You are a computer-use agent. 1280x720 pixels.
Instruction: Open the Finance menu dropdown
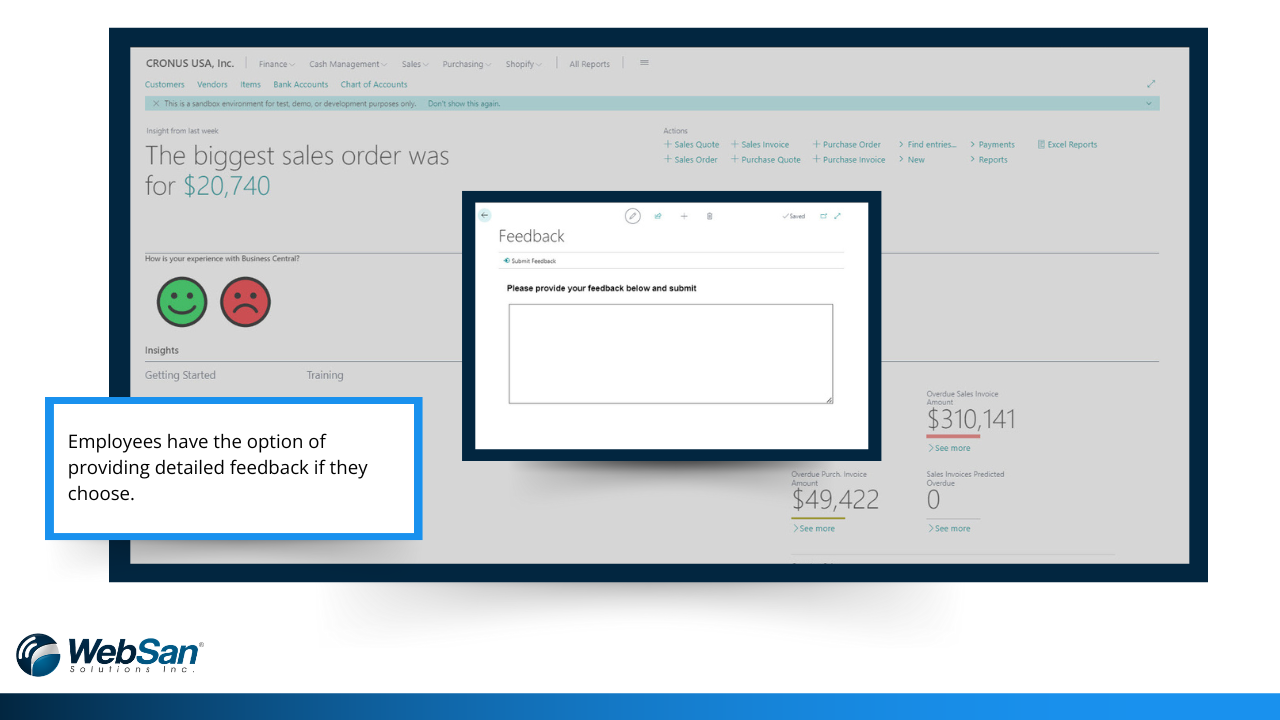coord(277,64)
